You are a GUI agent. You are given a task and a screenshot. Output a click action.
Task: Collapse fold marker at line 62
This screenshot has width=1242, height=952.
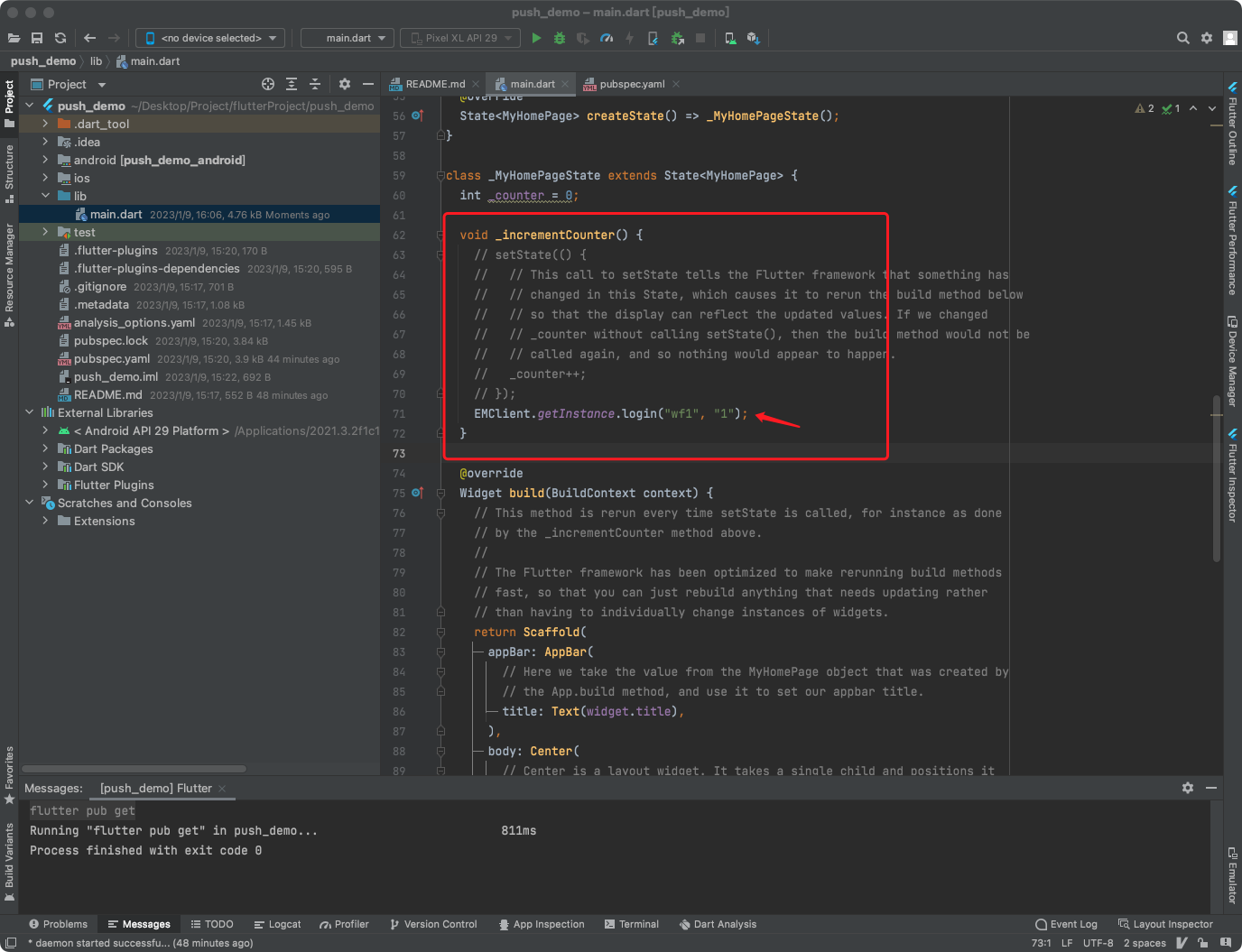(x=440, y=235)
